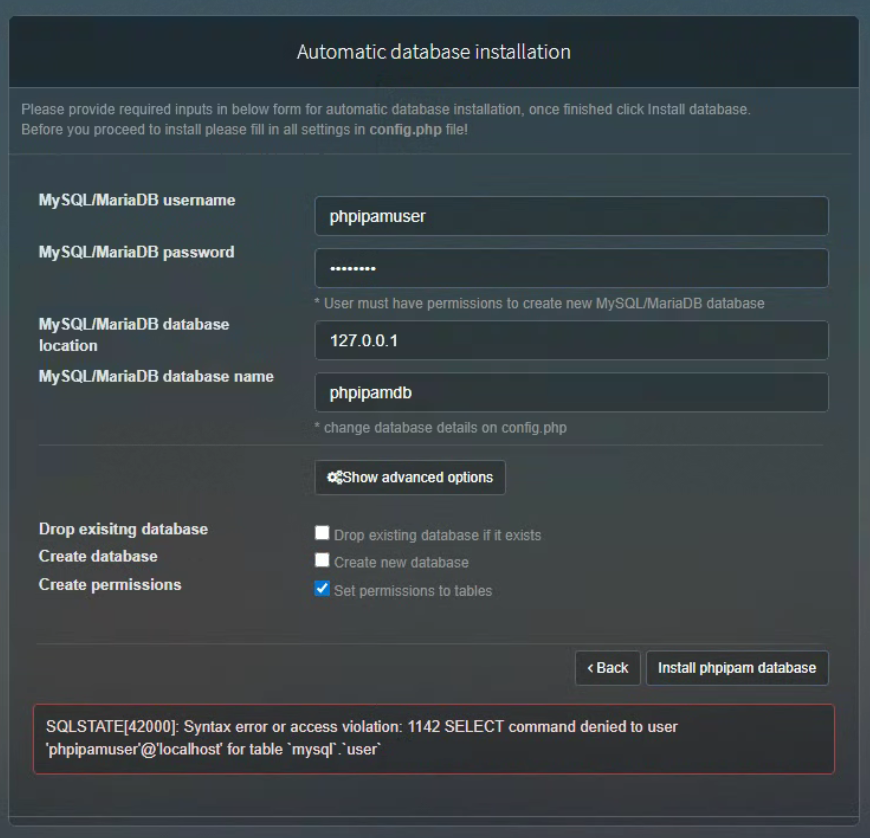
Task: Click the 'Create new database' label text
Action: pyautogui.click(x=401, y=563)
